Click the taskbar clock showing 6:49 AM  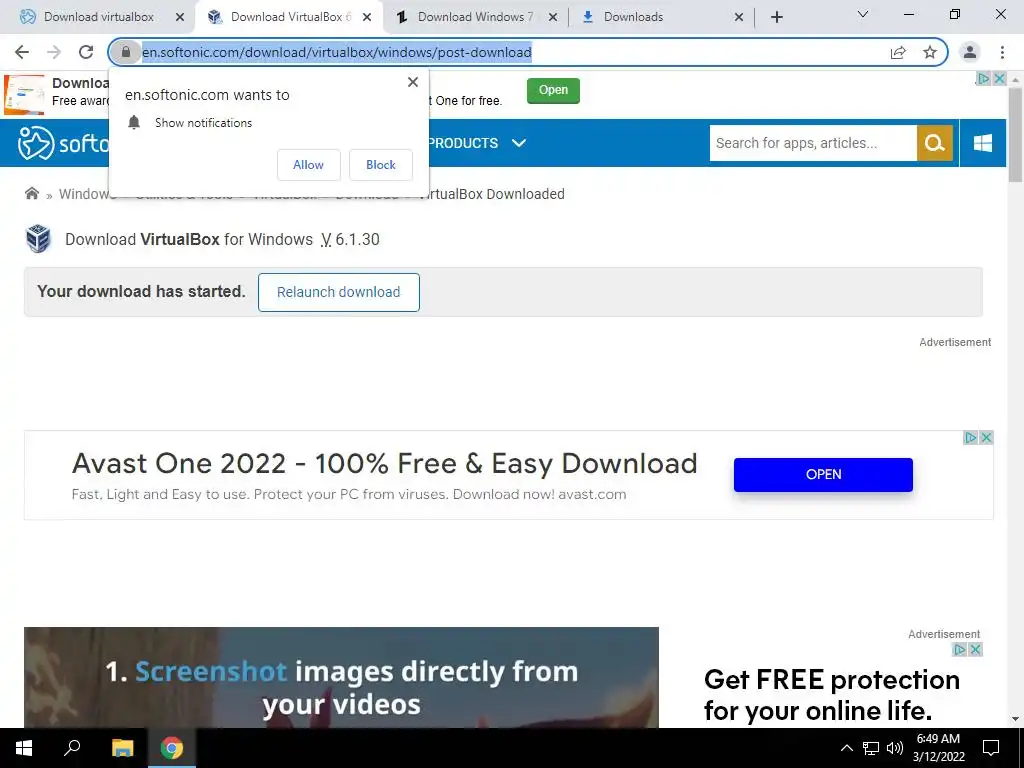coord(938,748)
